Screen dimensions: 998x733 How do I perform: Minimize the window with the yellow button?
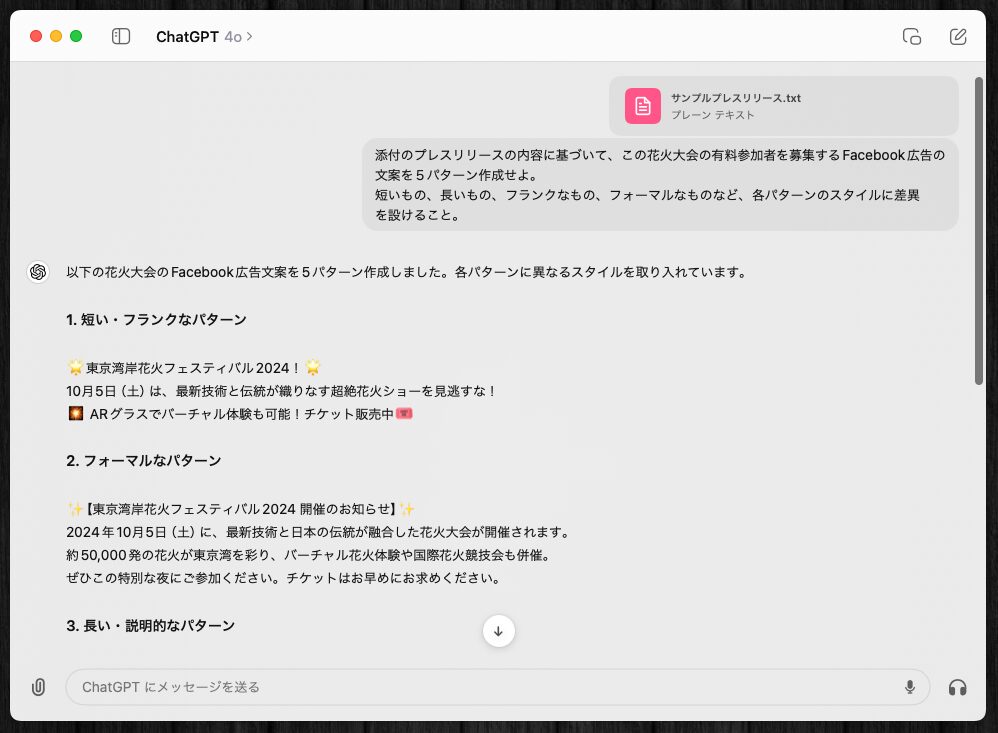[56, 37]
